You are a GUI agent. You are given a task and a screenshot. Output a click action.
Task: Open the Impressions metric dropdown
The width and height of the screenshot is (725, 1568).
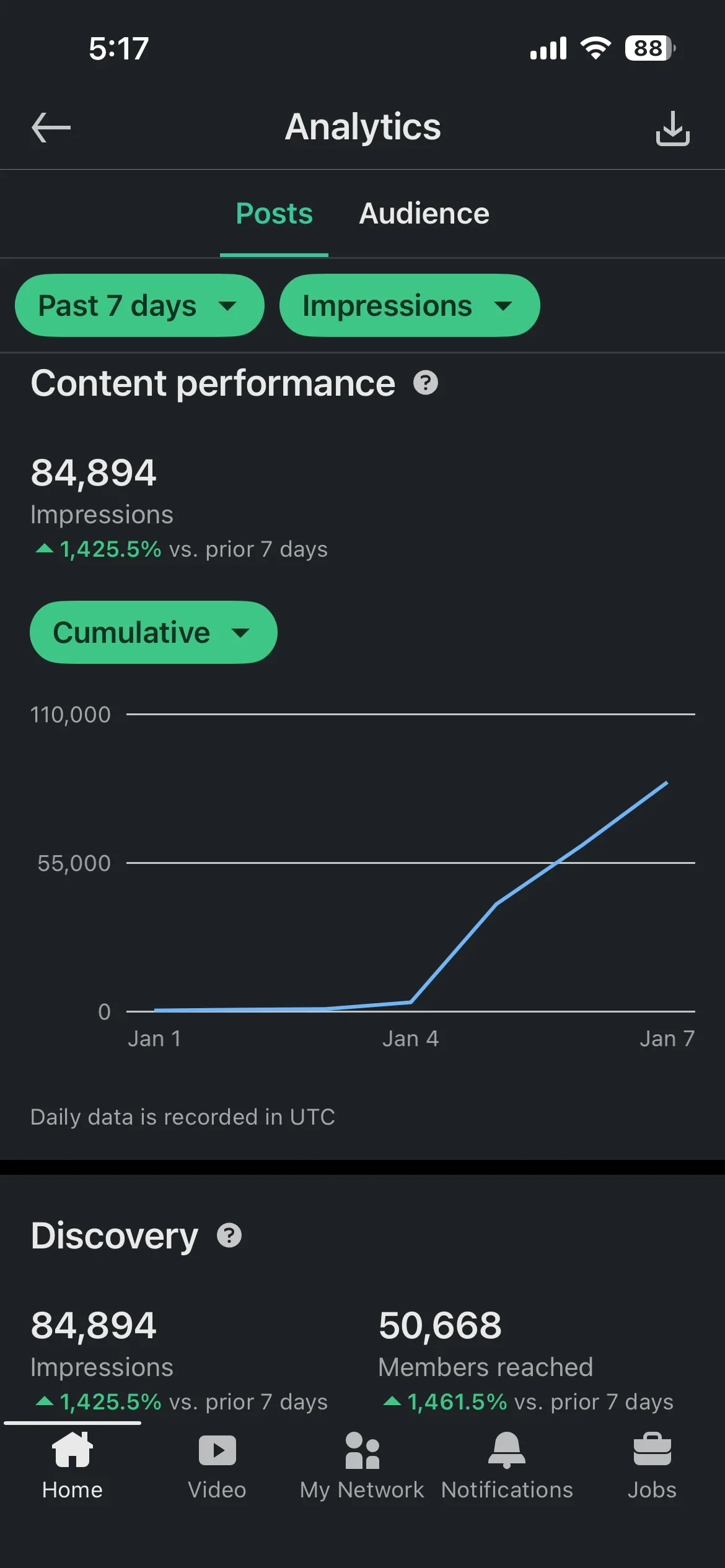click(410, 305)
